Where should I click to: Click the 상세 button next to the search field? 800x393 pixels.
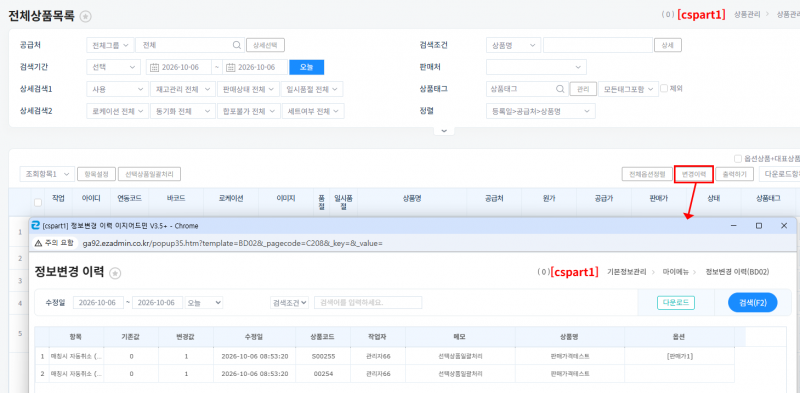[x=668, y=45]
